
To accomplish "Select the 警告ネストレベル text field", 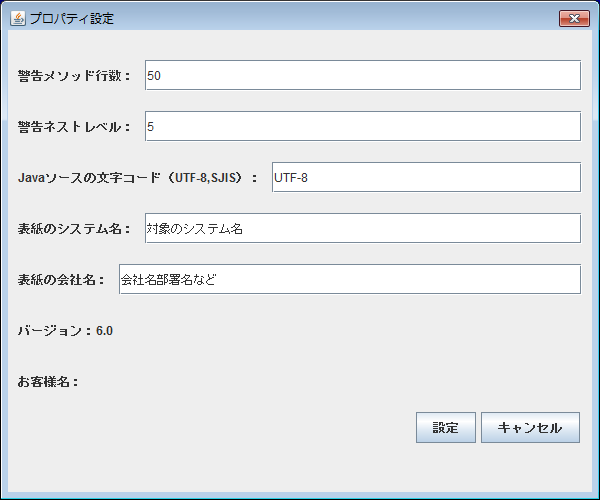I will click(x=363, y=126).
